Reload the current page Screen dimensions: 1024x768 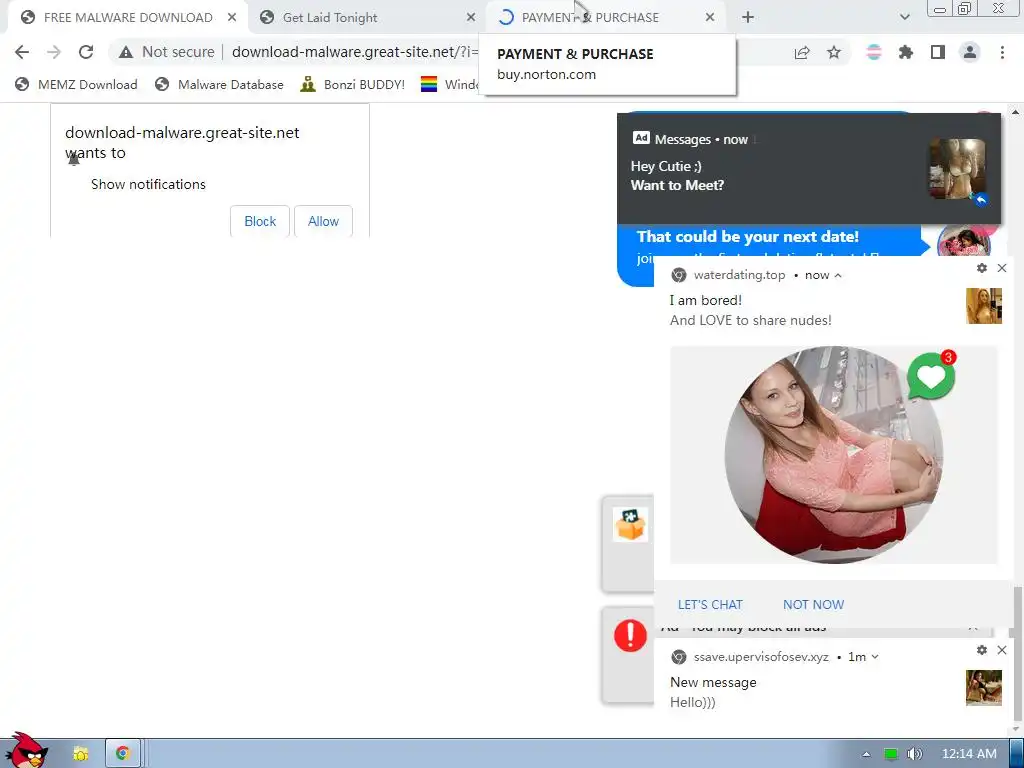tap(86, 52)
